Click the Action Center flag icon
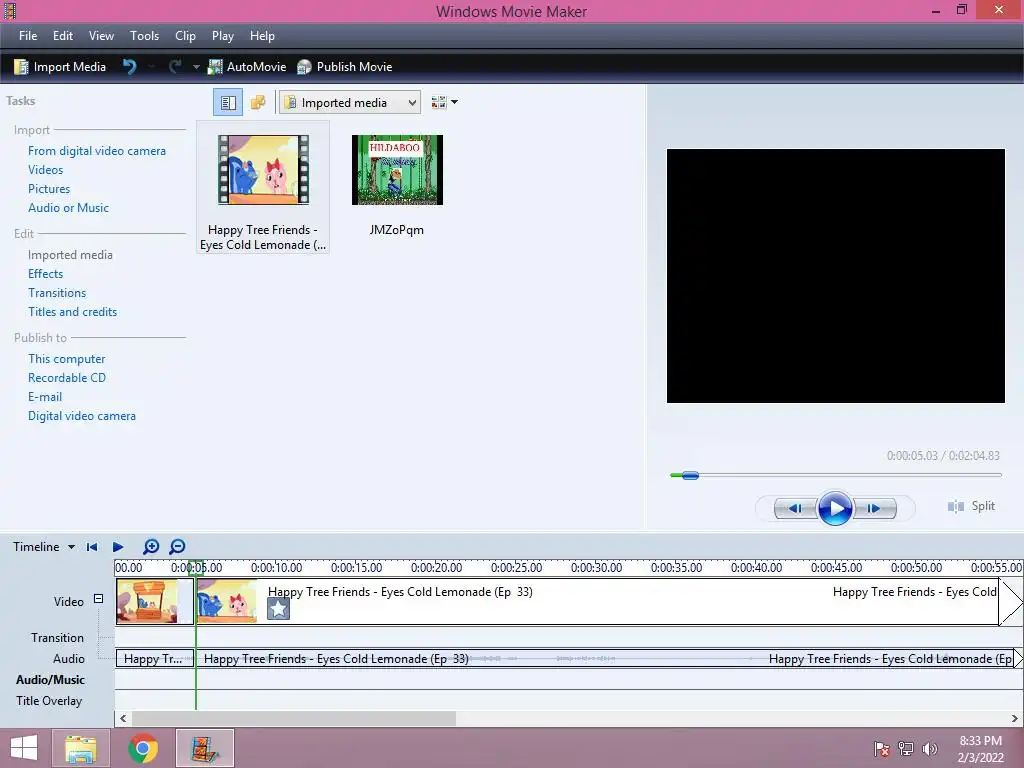Screen dimensions: 1024x768 coord(882,748)
